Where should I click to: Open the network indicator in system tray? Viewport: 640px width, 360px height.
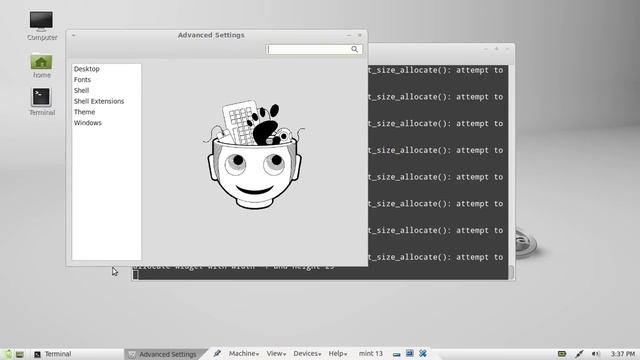tap(579, 354)
